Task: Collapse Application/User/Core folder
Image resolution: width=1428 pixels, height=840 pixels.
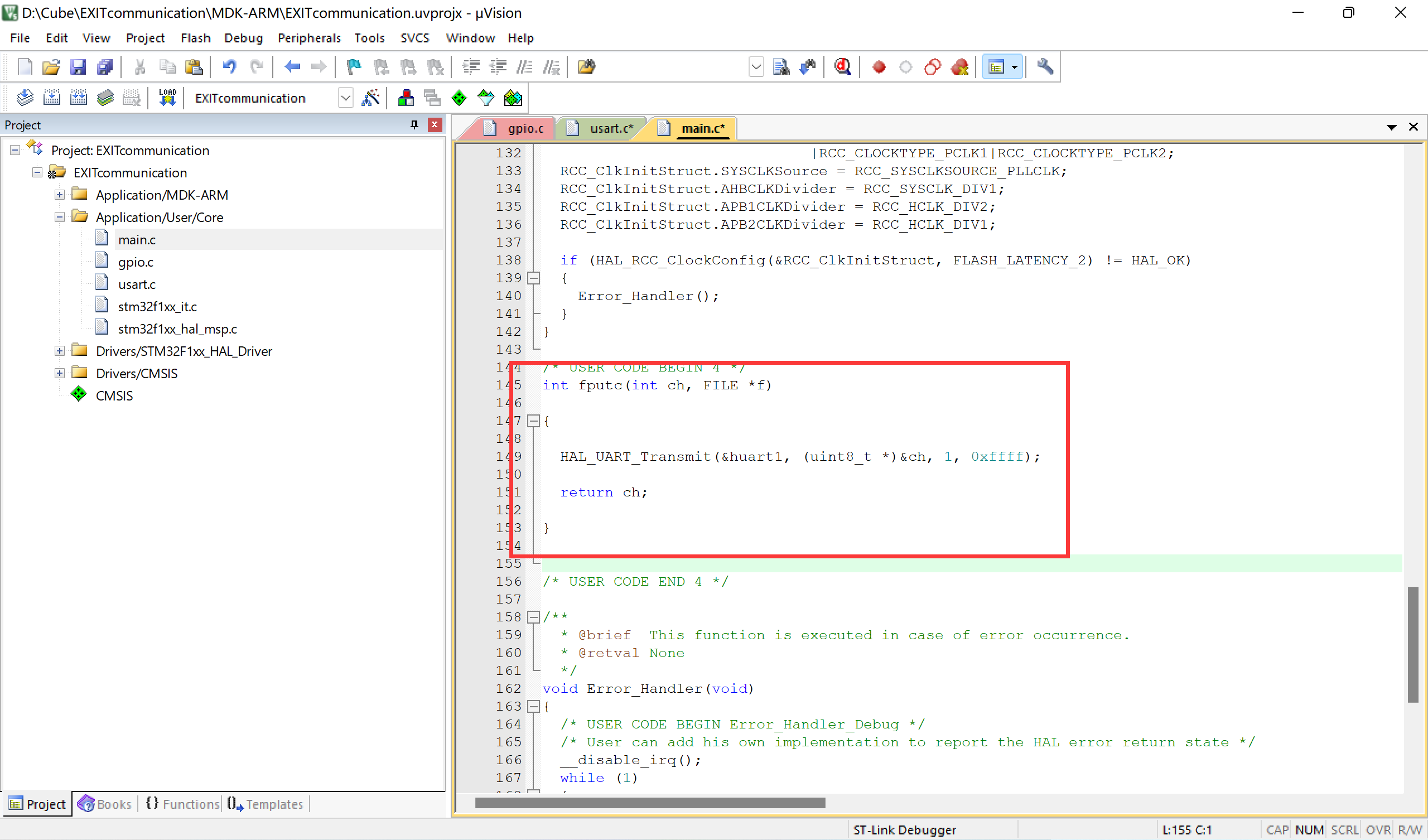Action: point(60,217)
